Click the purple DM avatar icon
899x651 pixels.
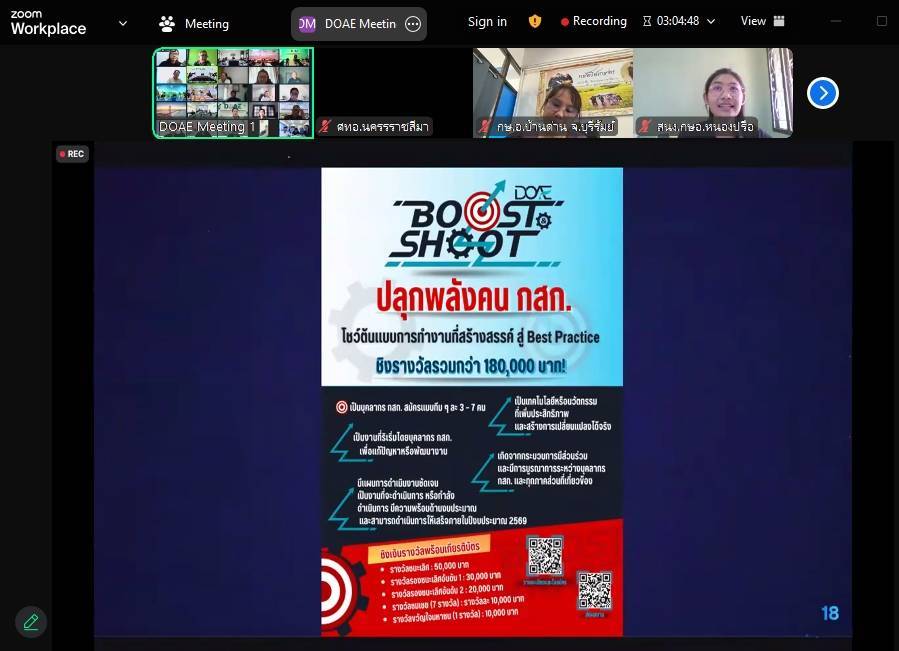pyautogui.click(x=307, y=24)
